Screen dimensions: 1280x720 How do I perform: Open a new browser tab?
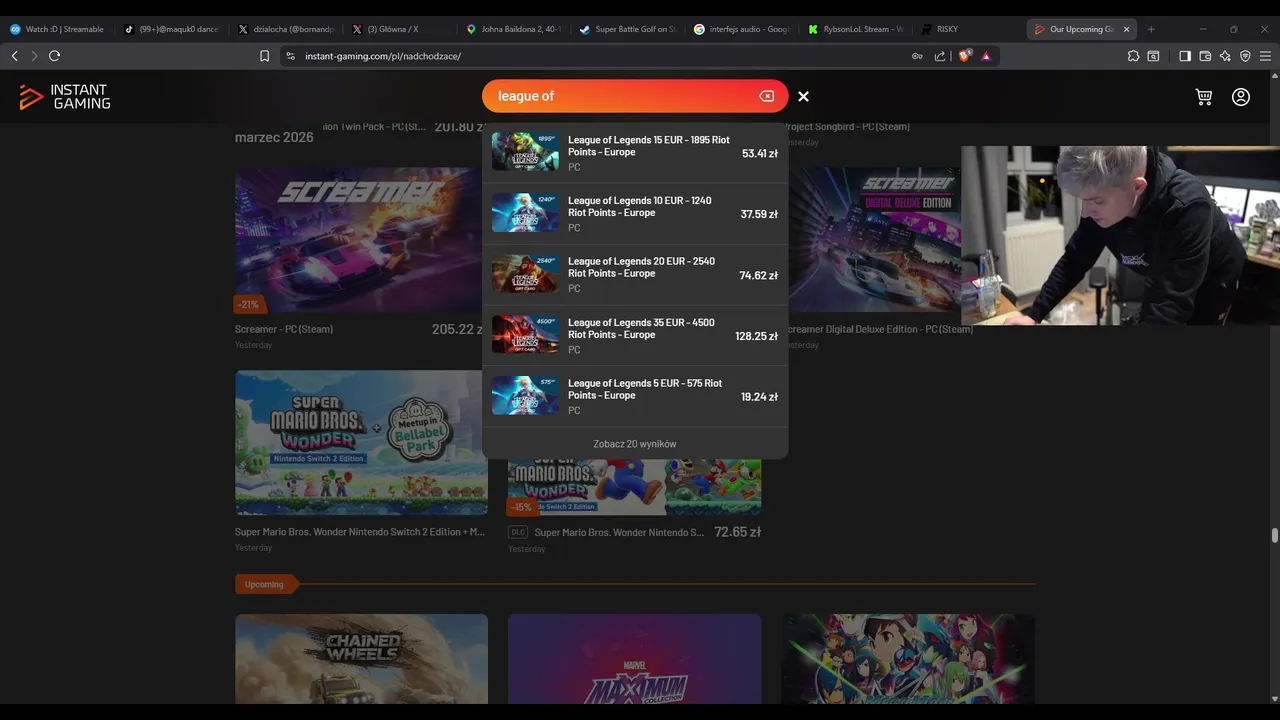(x=1151, y=29)
